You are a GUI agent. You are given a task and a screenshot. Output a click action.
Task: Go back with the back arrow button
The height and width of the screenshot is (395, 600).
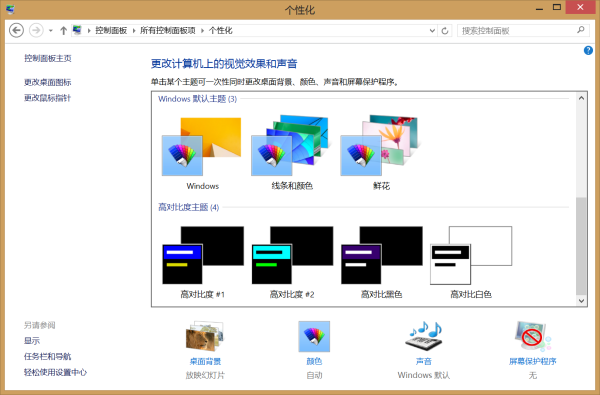[16, 30]
